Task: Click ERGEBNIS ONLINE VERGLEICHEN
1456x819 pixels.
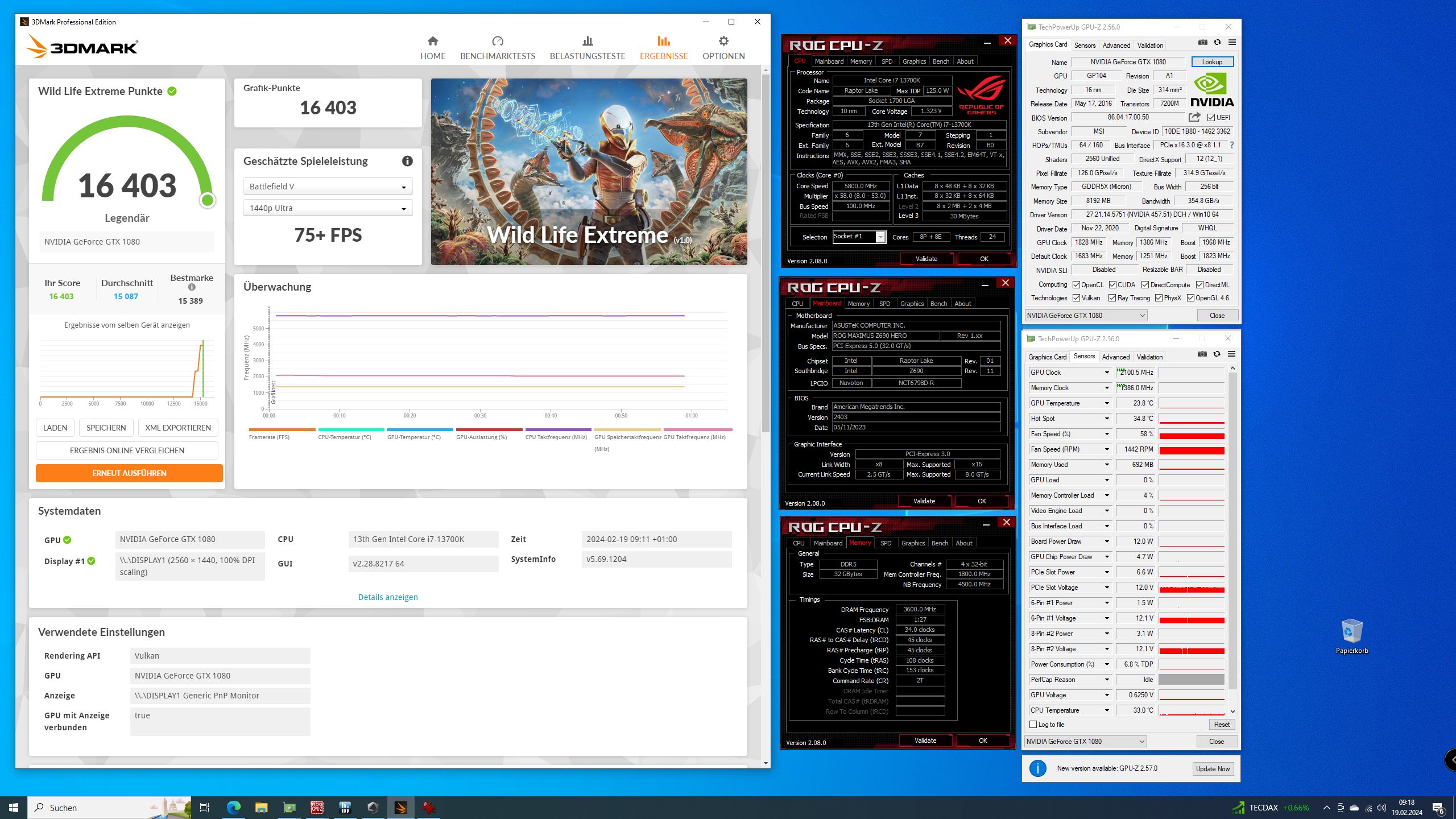Action: [127, 450]
